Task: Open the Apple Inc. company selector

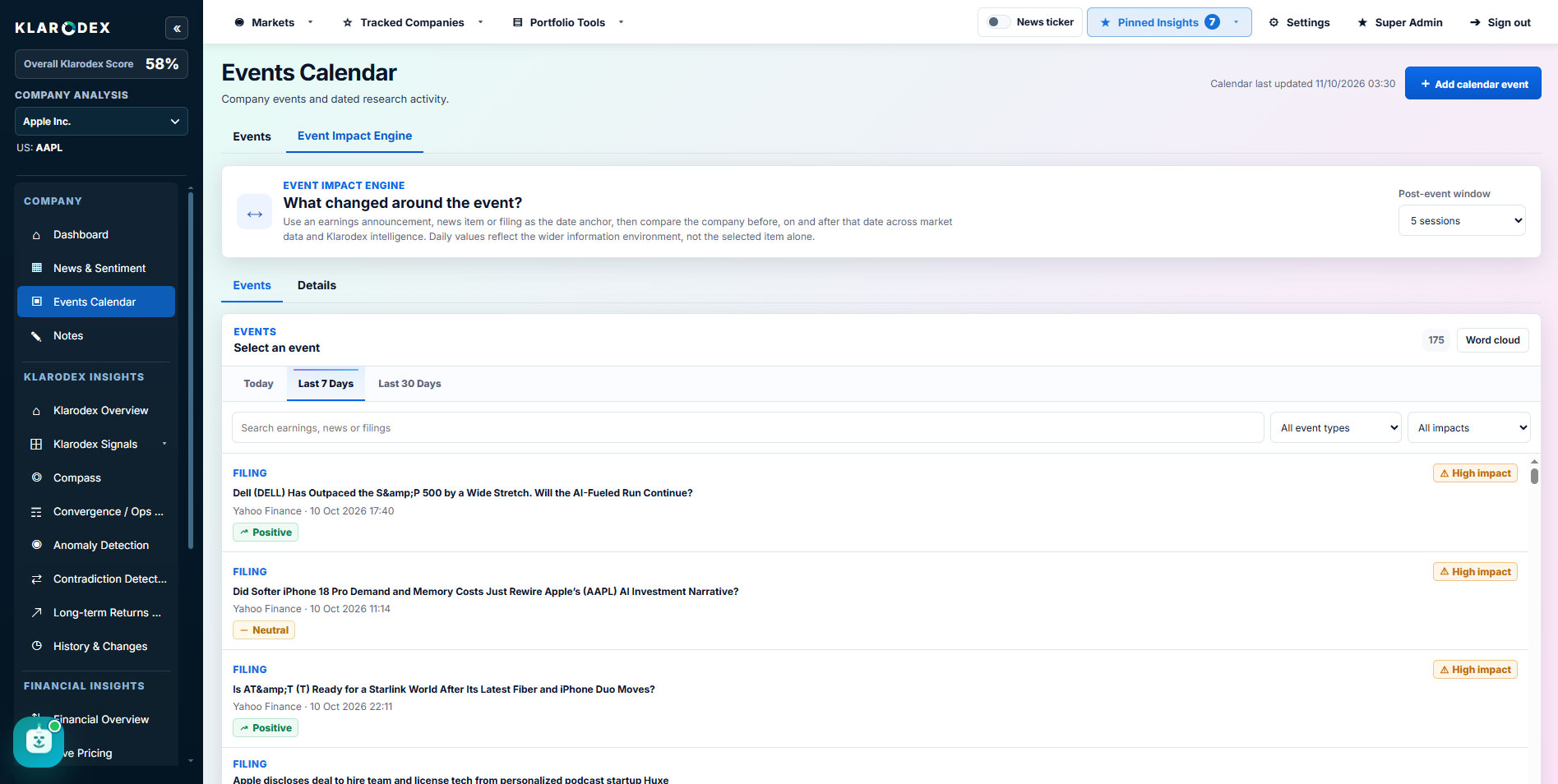Action: coord(101,122)
